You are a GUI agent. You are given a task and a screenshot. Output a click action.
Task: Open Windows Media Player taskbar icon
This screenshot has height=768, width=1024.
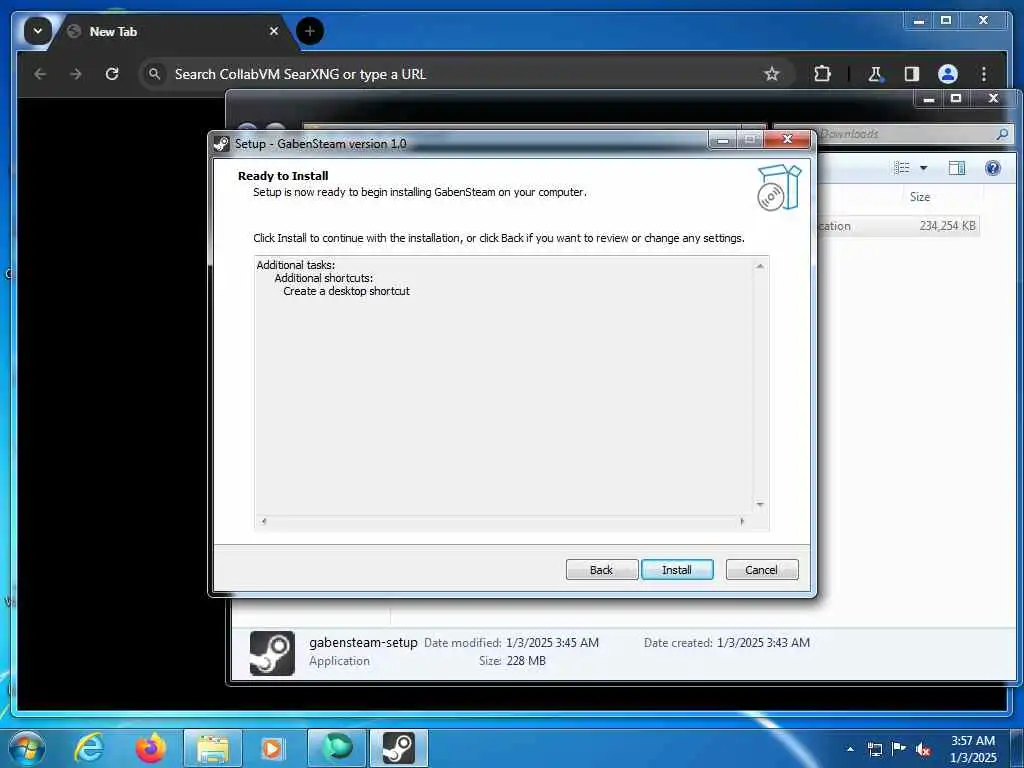[271, 748]
